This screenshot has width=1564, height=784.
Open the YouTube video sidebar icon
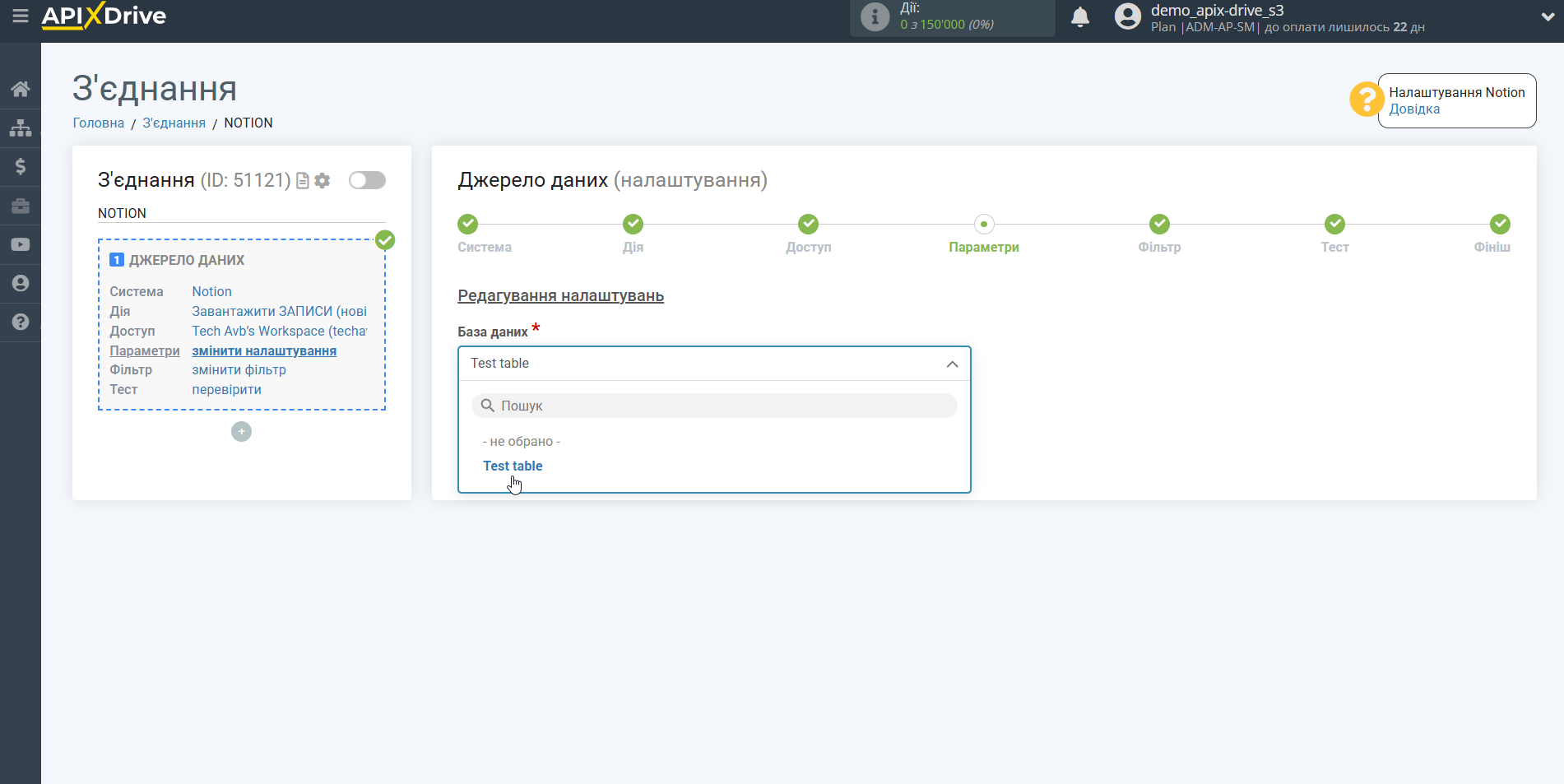coord(21,244)
